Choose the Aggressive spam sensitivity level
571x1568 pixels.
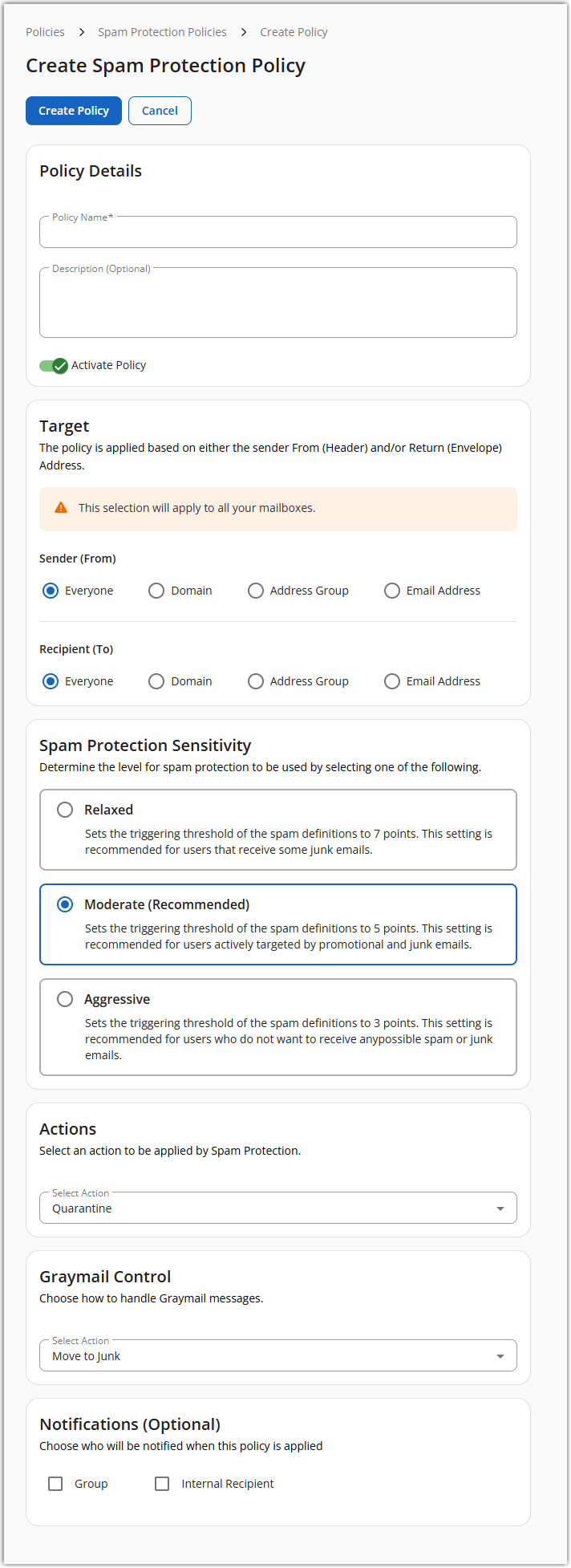click(65, 999)
